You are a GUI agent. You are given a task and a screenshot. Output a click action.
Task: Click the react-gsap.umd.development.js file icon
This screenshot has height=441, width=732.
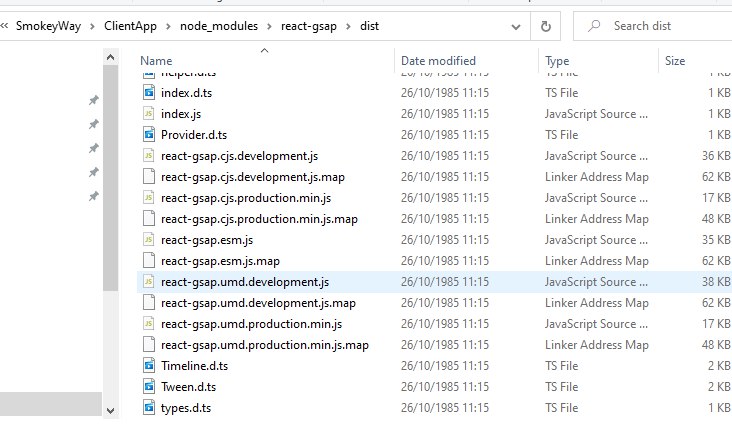click(x=148, y=281)
